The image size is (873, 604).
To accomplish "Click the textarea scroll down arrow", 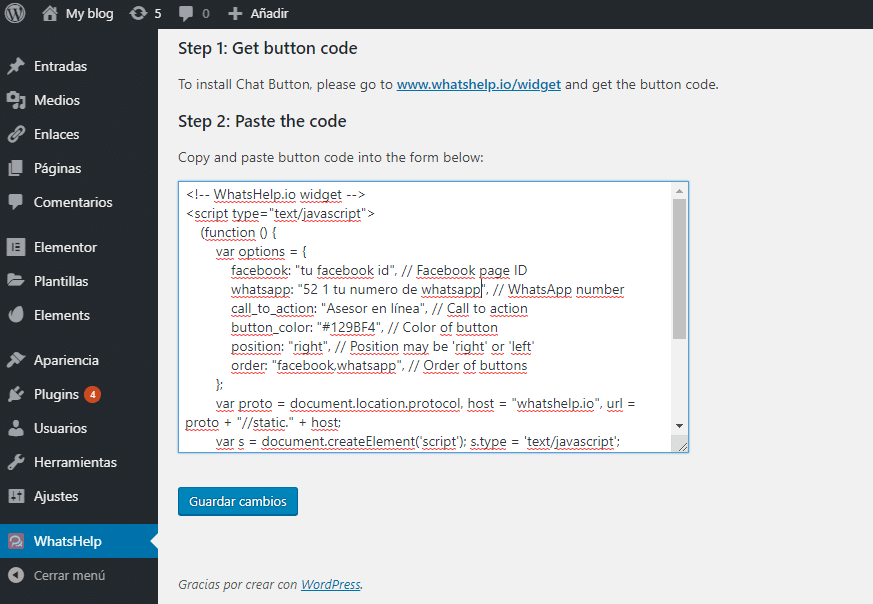I will pos(679,425).
